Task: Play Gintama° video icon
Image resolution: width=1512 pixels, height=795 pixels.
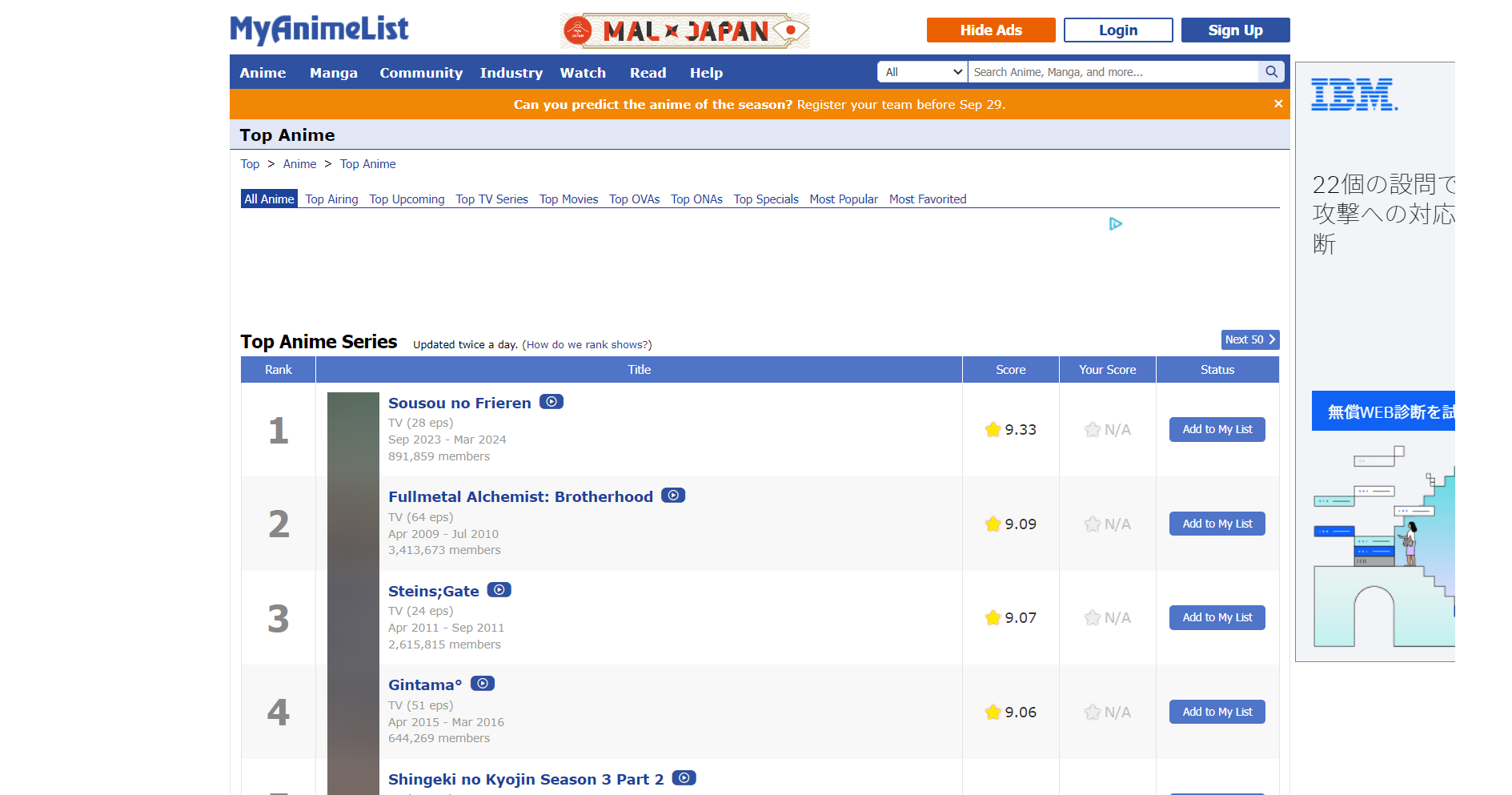Action: tap(483, 684)
